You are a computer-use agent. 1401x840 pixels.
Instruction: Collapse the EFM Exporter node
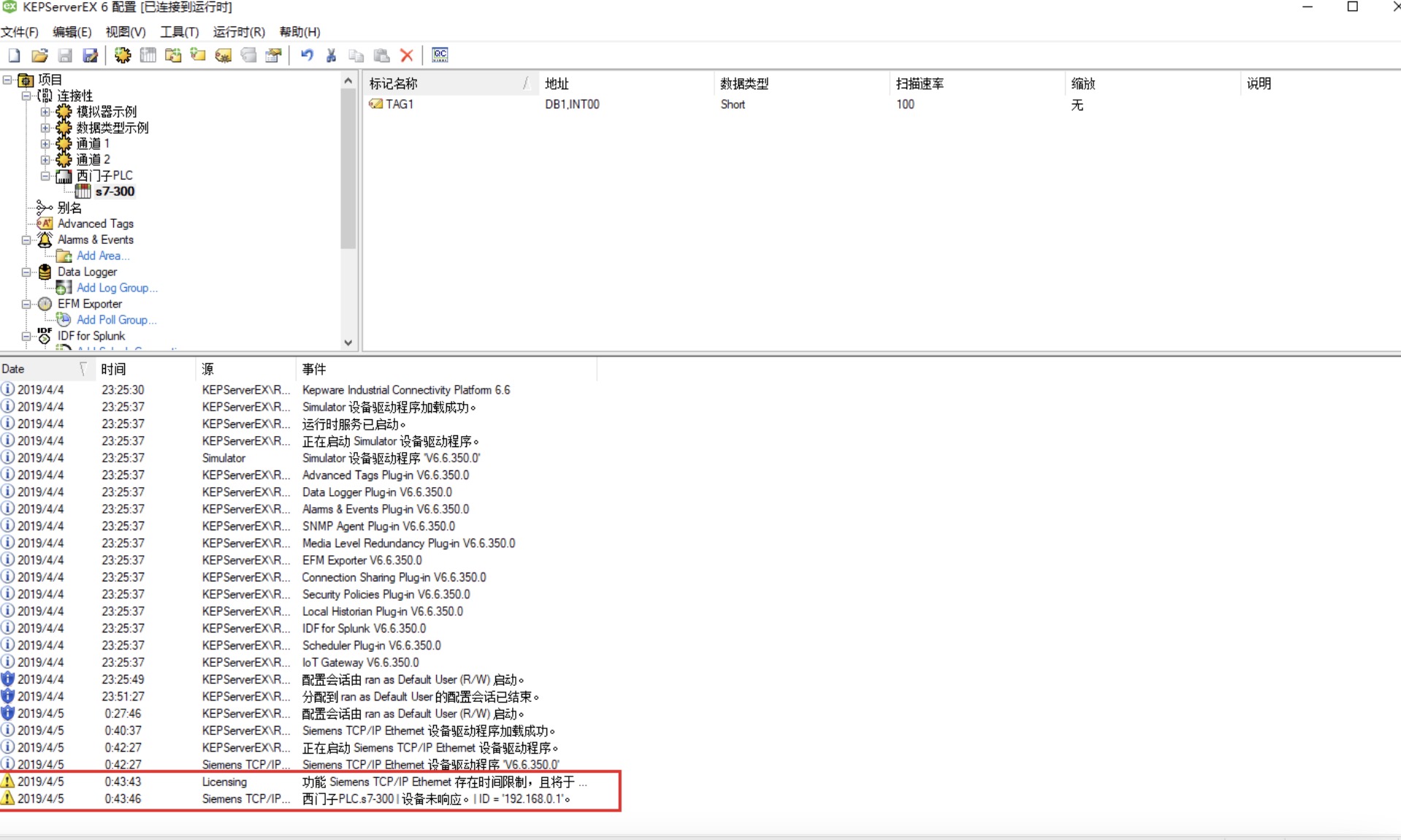point(26,304)
